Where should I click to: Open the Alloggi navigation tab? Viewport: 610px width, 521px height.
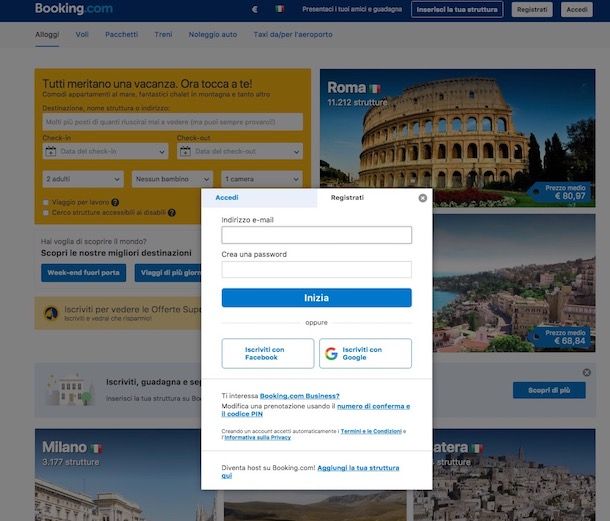tap(47, 35)
